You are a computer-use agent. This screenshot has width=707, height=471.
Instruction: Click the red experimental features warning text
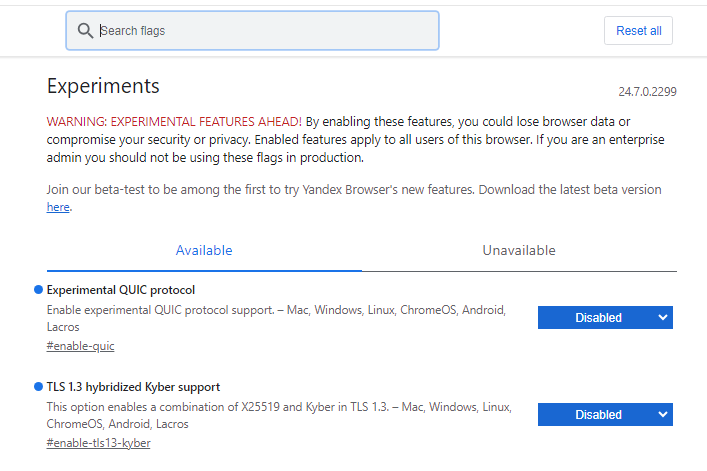click(174, 121)
